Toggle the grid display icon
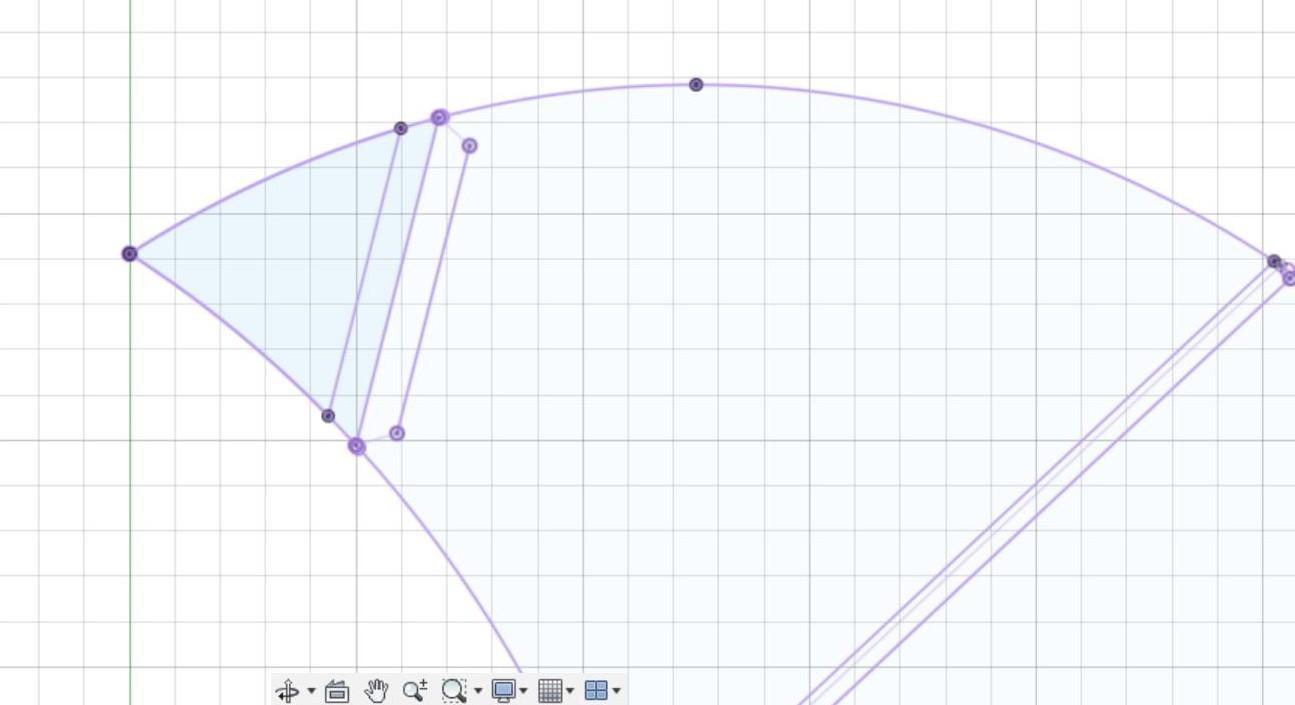This screenshot has height=705, width=1295. pyautogui.click(x=550, y=690)
